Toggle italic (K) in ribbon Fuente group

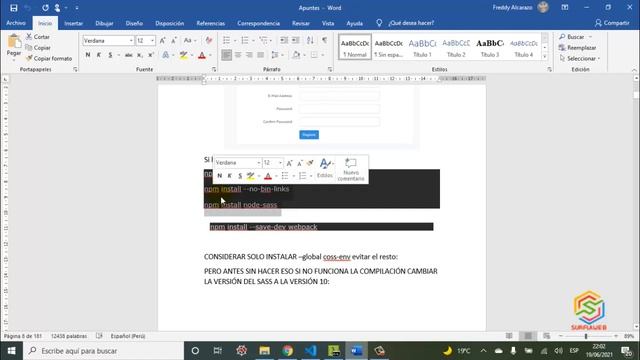[x=99, y=55]
